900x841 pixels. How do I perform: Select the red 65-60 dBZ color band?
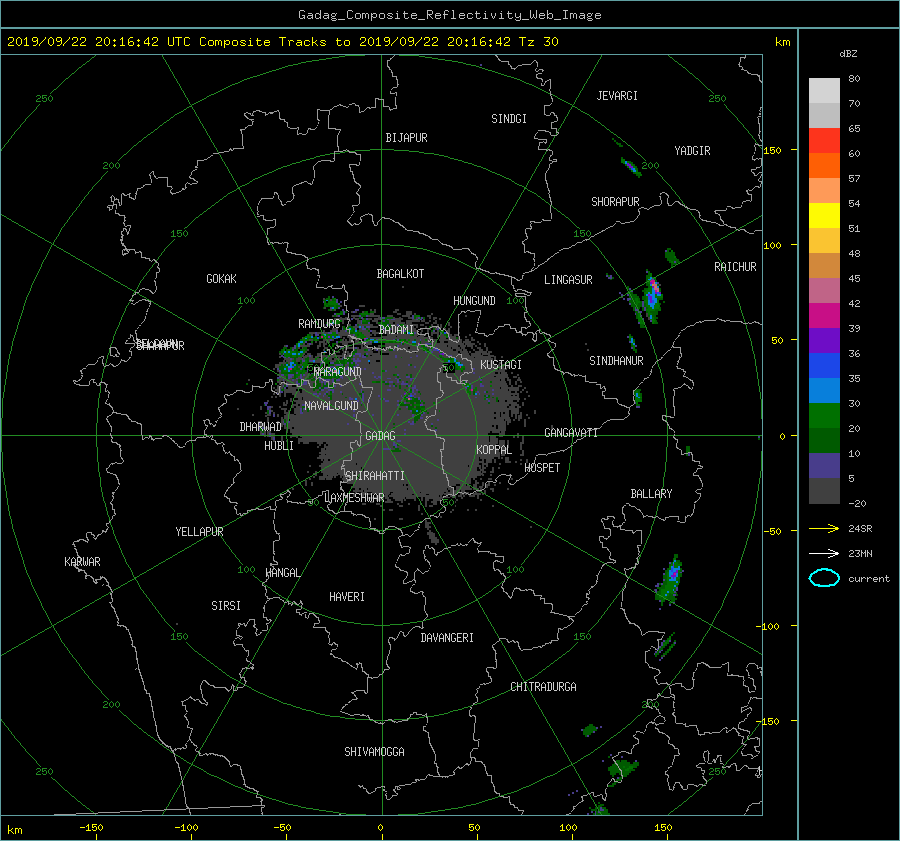(x=824, y=140)
